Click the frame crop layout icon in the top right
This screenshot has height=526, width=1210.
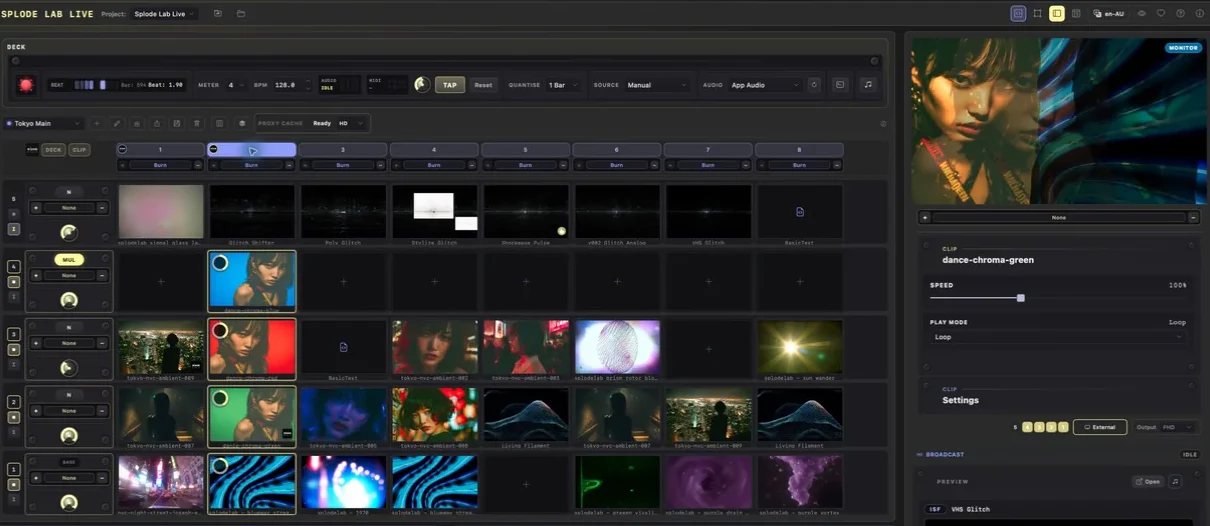point(1037,14)
